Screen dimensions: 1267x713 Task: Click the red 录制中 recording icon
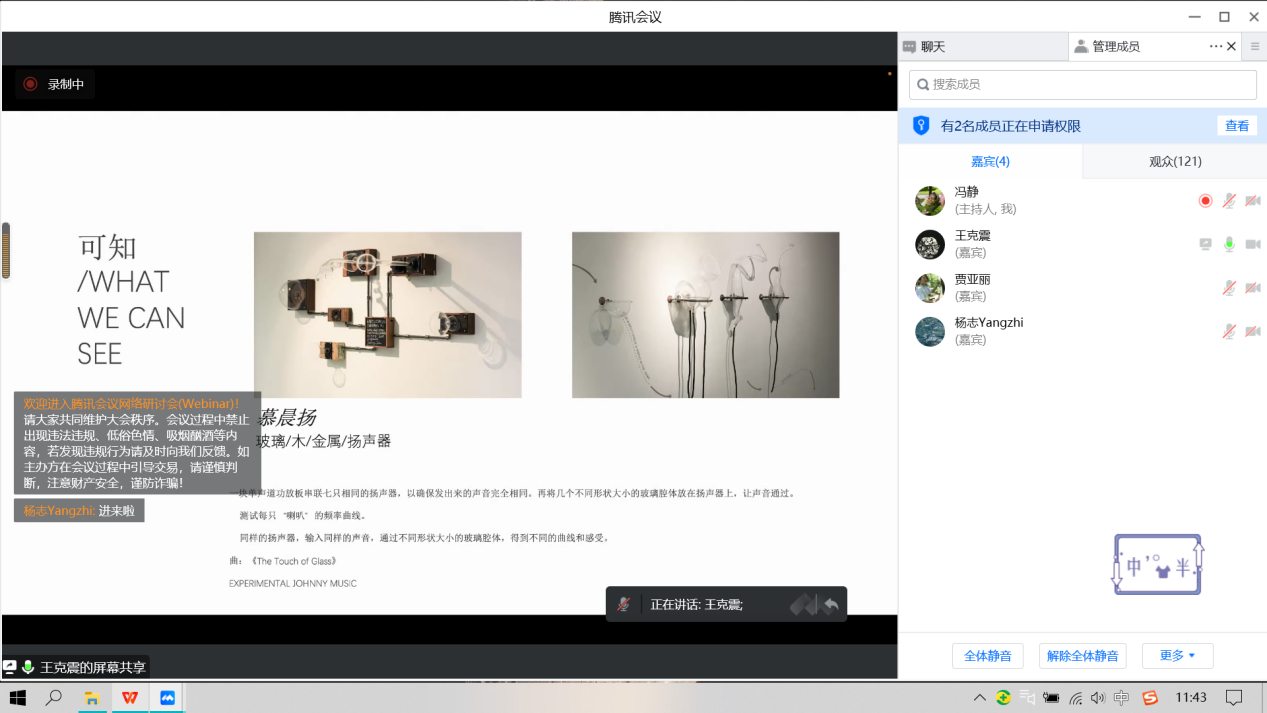point(30,84)
